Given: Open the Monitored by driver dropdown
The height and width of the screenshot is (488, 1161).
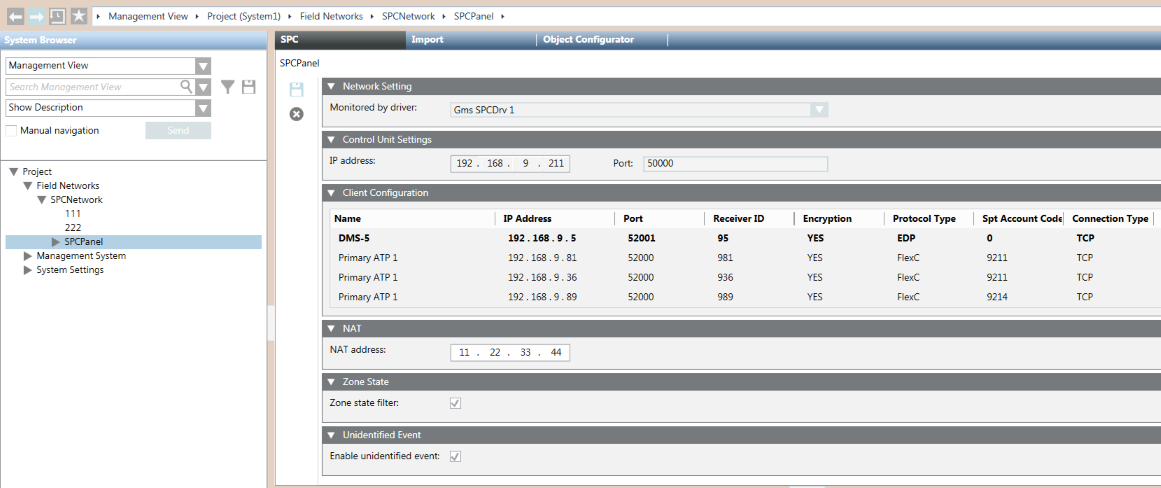Looking at the screenshot, I should (819, 109).
